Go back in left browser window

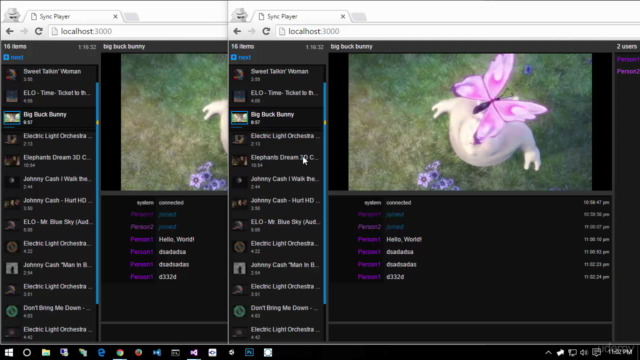click(10, 31)
